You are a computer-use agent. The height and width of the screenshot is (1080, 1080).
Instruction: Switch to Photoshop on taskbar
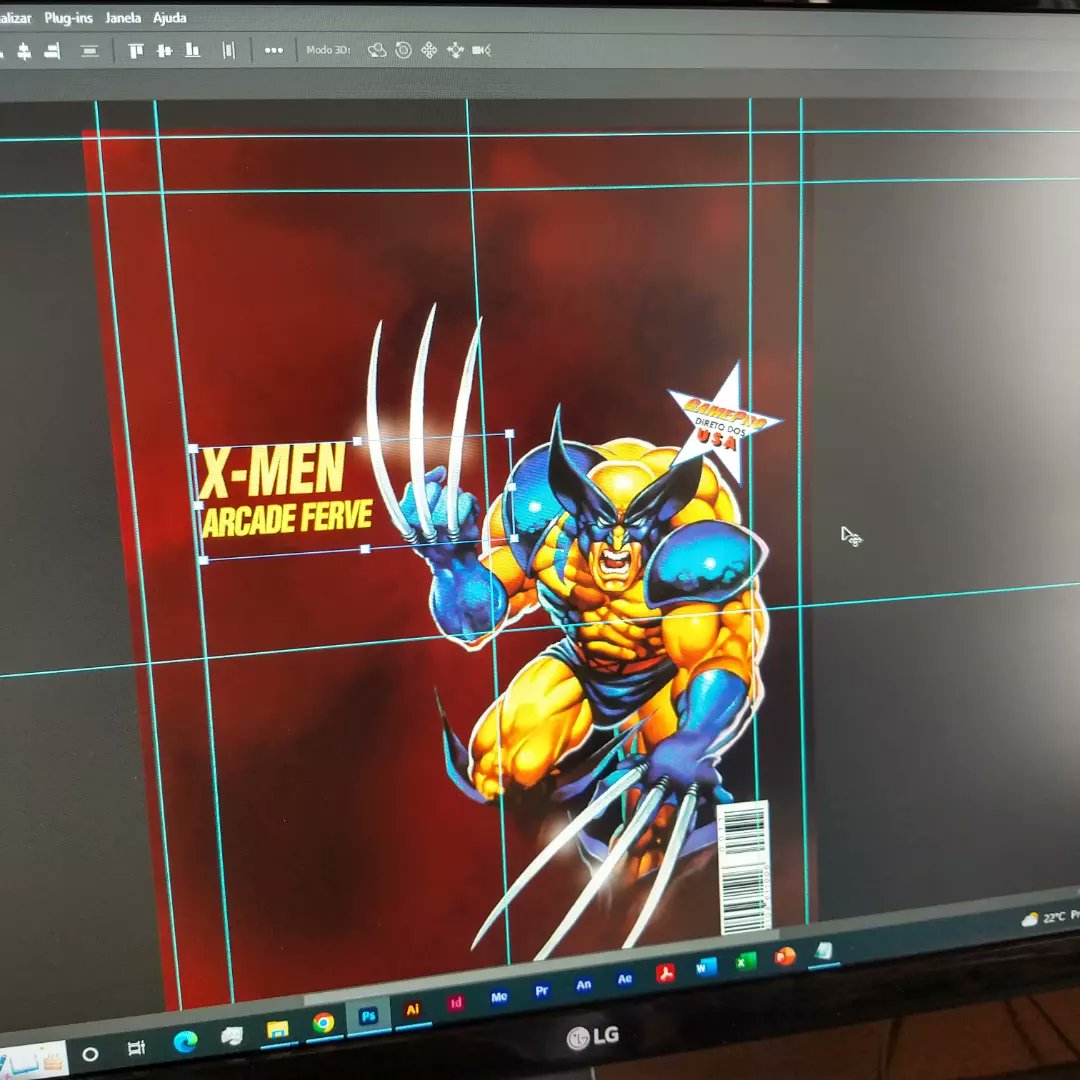click(368, 1016)
